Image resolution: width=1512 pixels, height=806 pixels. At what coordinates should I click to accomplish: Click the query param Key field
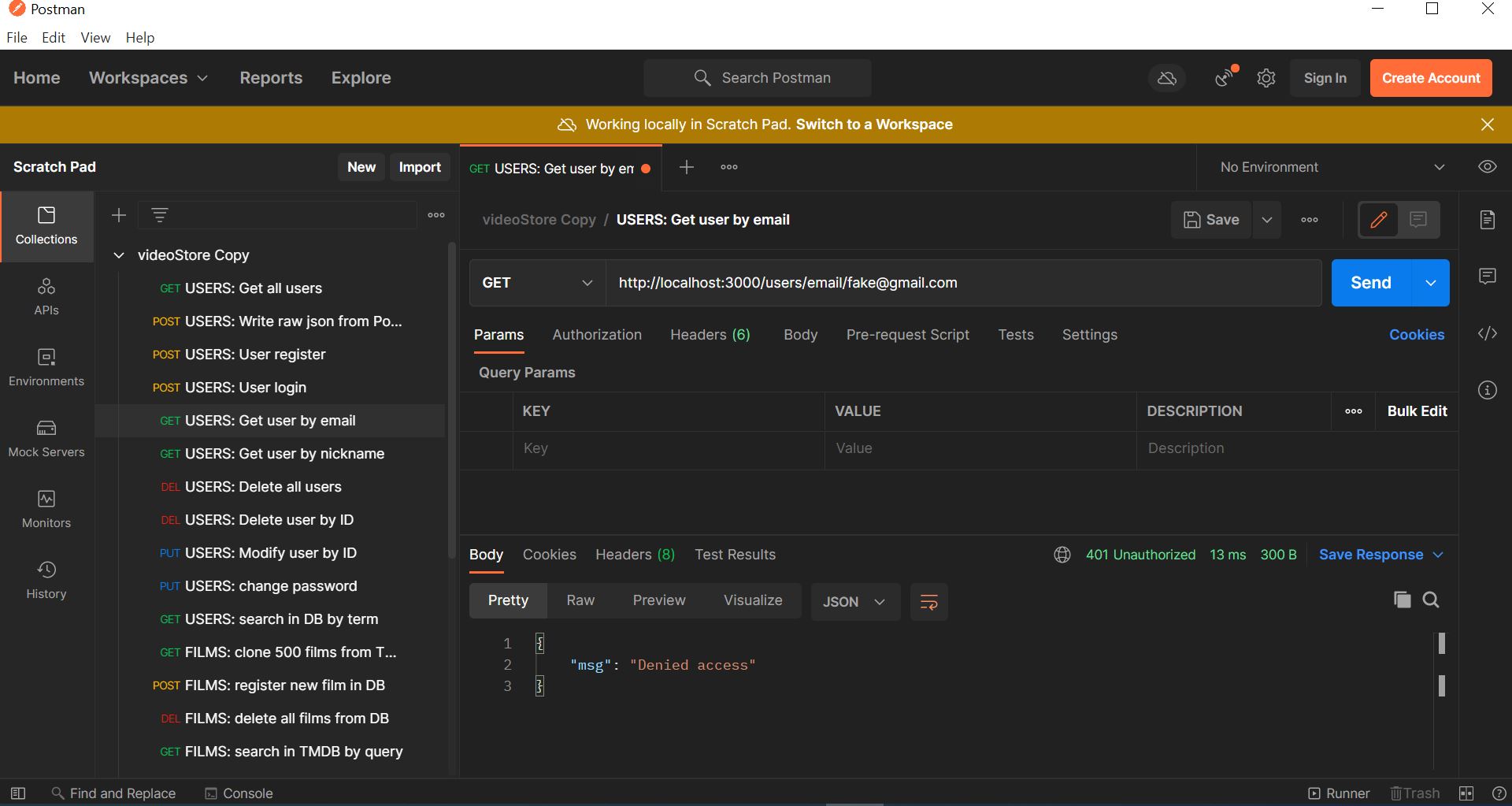(668, 448)
